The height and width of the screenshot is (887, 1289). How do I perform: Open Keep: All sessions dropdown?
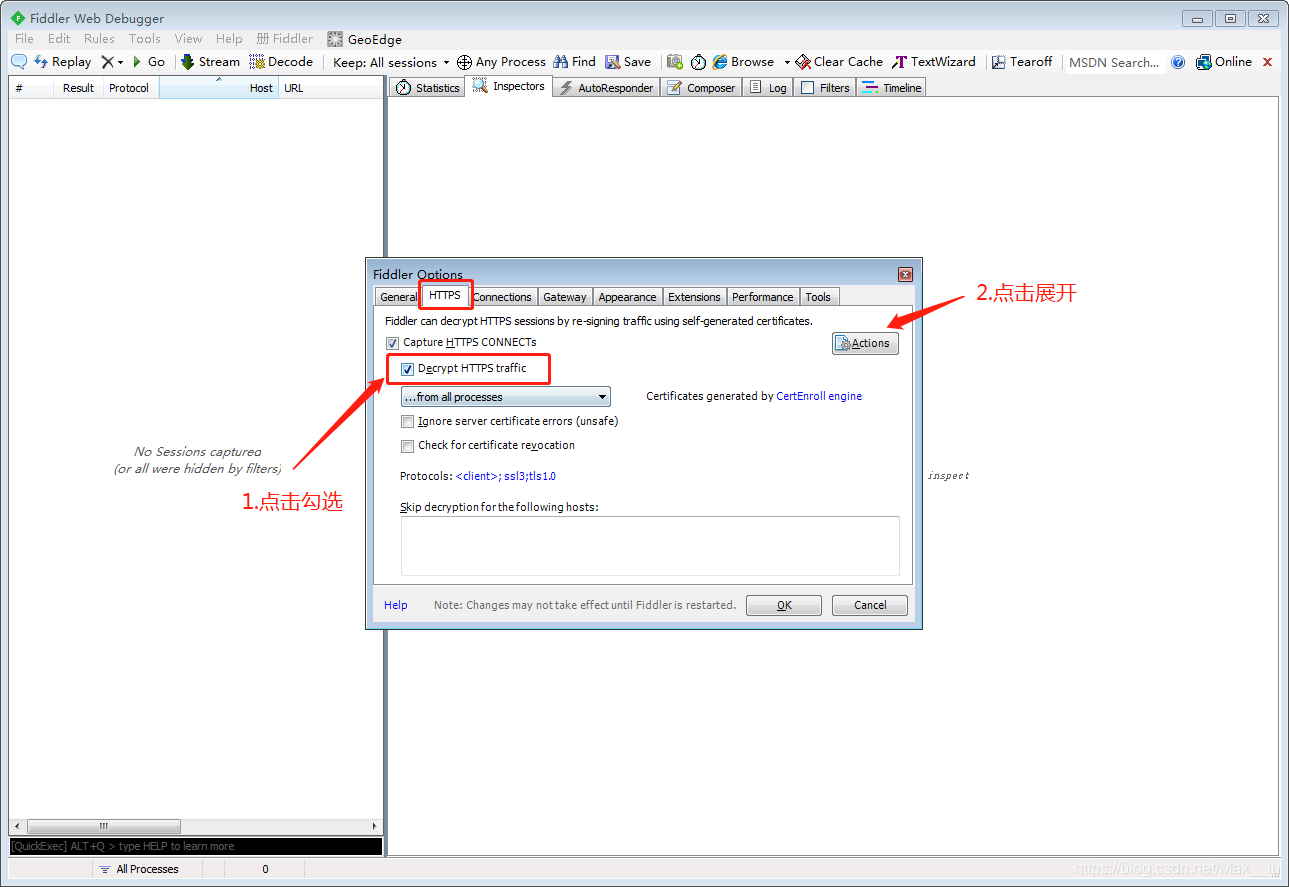pyautogui.click(x=391, y=62)
